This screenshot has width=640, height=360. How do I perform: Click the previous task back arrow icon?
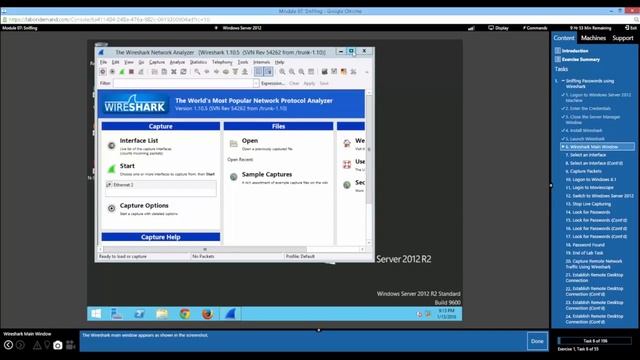[x=8, y=345]
